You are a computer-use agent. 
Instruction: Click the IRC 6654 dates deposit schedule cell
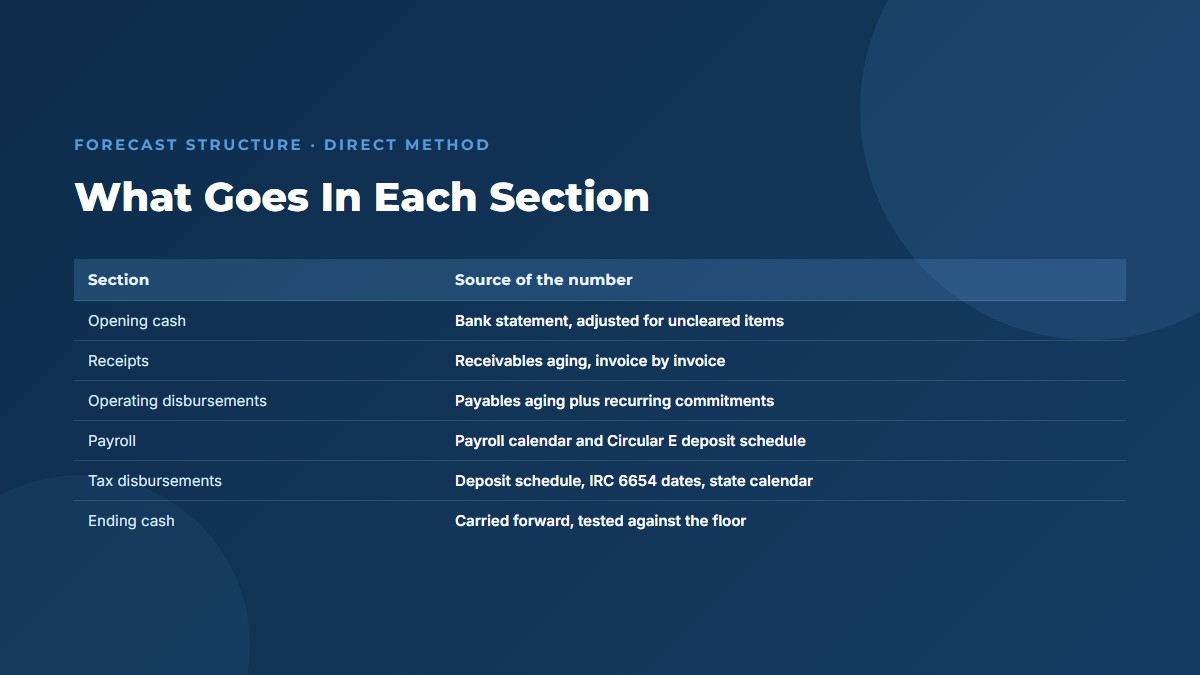[634, 481]
